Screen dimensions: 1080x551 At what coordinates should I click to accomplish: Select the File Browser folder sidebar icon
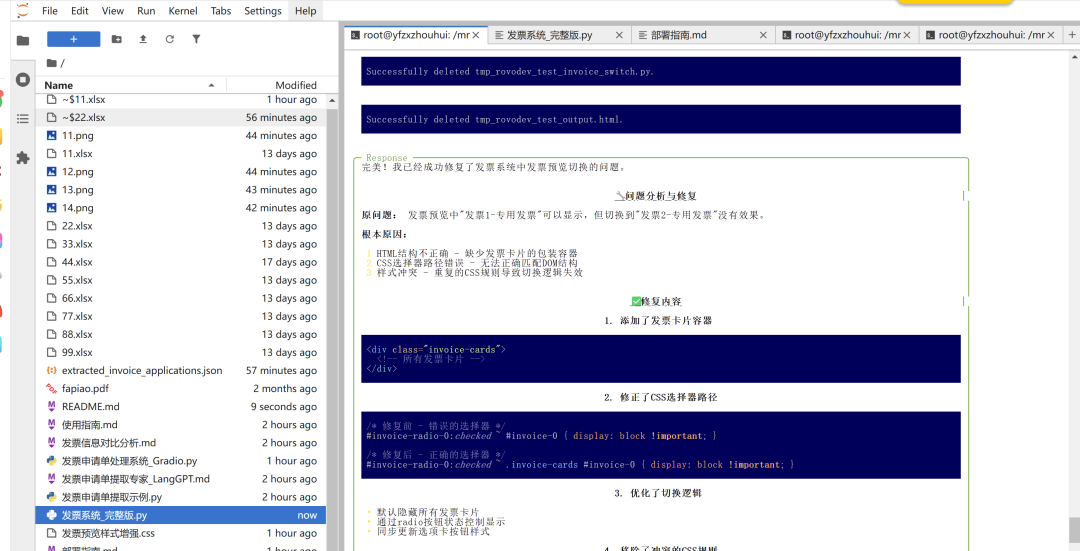point(22,40)
